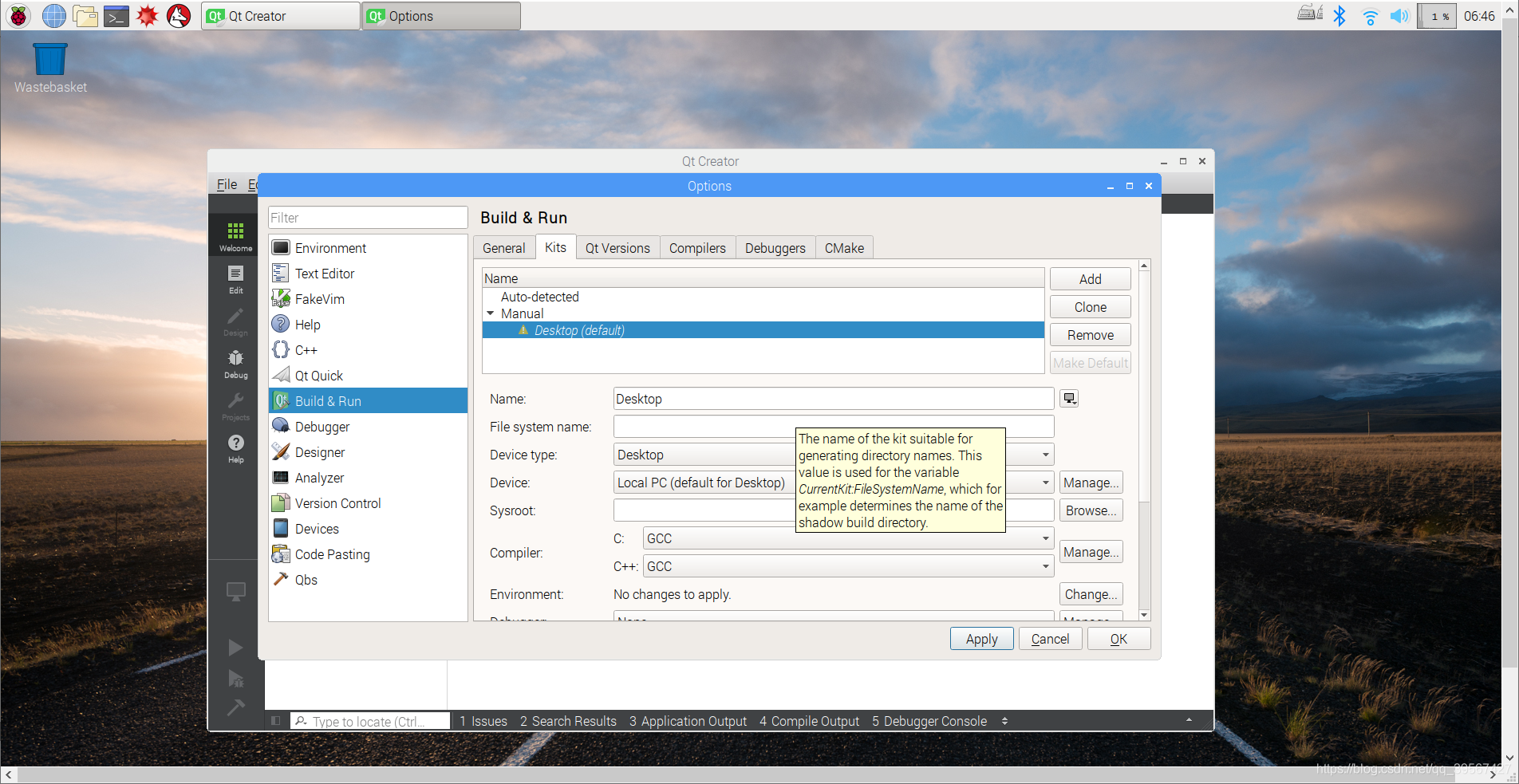Open the Issues output pane
Image resolution: width=1519 pixels, height=784 pixels.
[483, 721]
